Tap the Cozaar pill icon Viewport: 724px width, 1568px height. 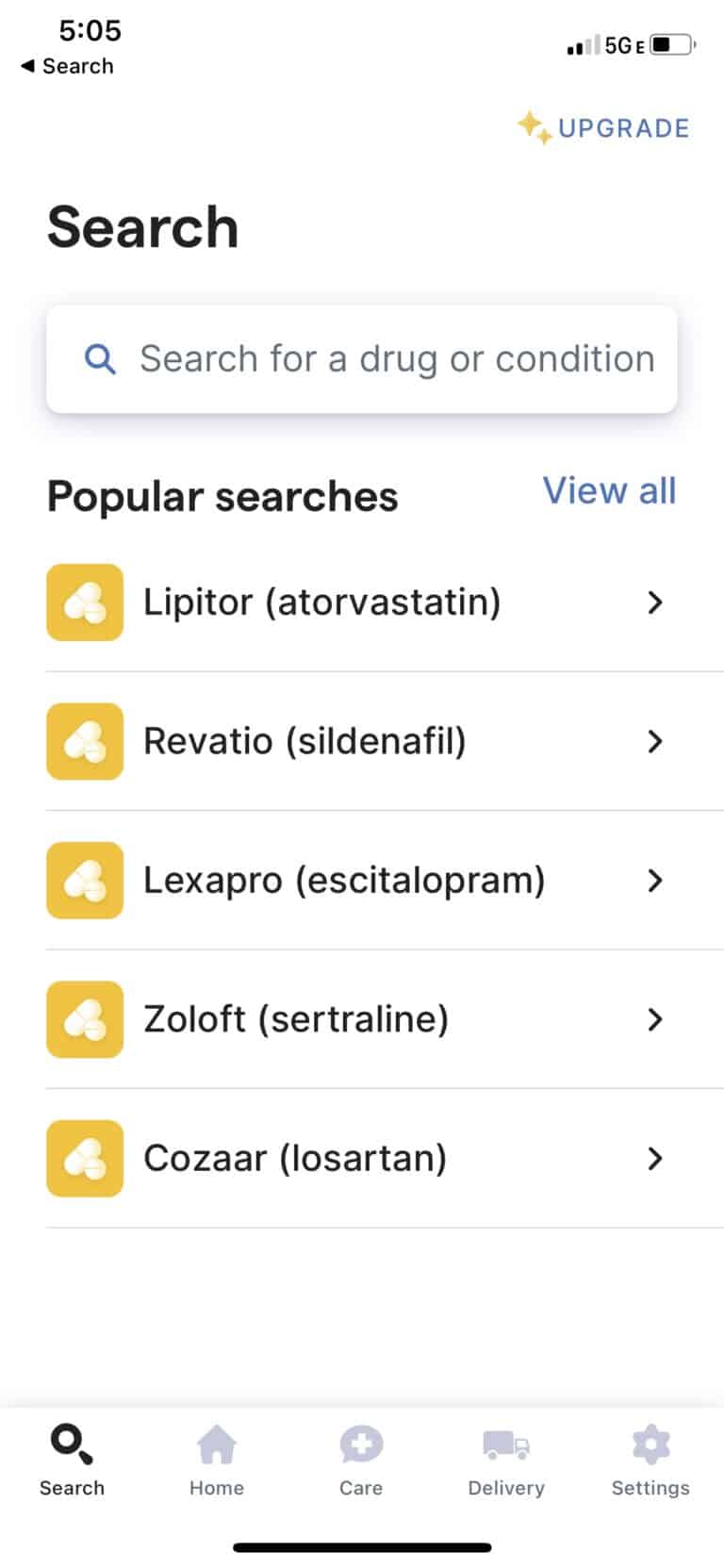click(85, 1159)
